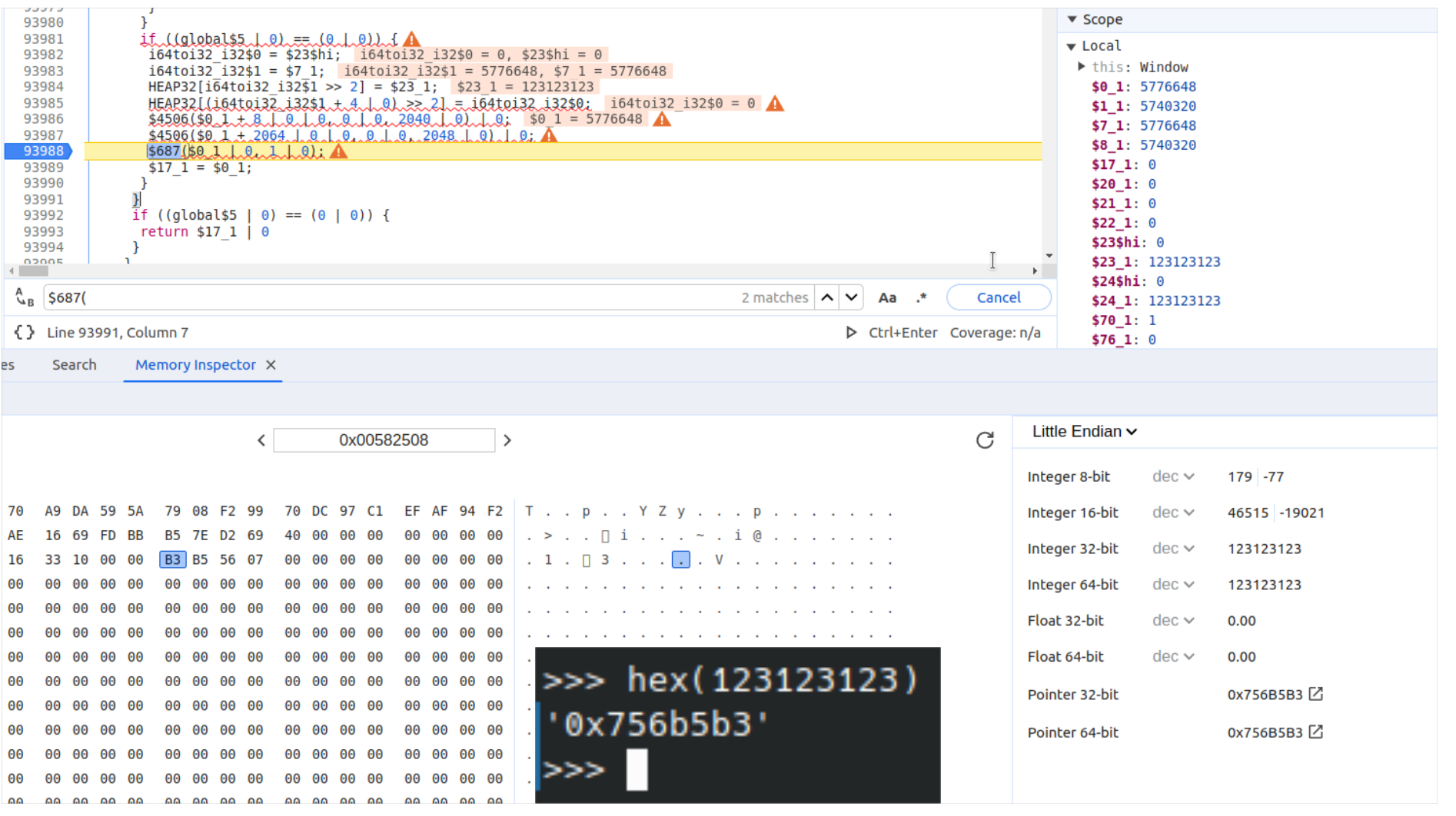Click the memory address input field
1456x816 pixels.
tap(384, 440)
